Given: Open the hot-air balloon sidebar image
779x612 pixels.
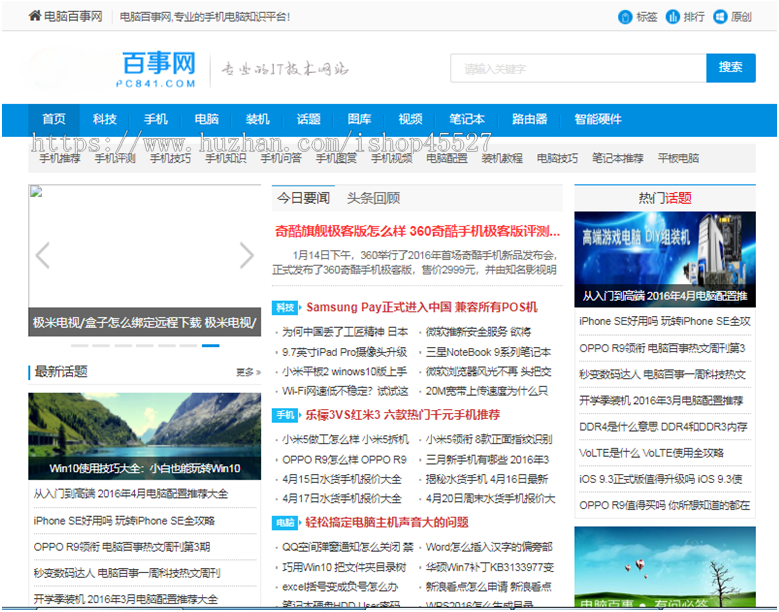Looking at the screenshot, I should (665, 567).
